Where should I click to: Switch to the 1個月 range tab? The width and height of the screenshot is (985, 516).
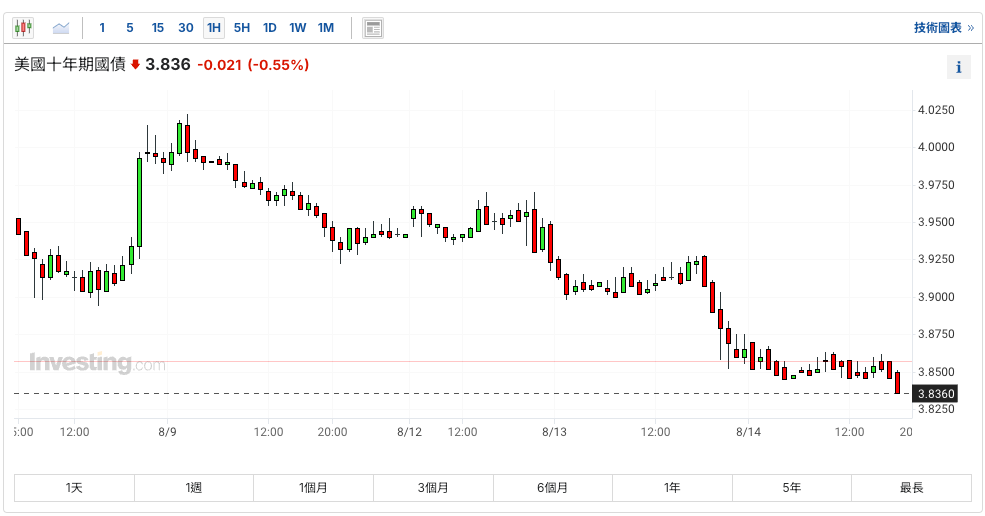click(313, 488)
